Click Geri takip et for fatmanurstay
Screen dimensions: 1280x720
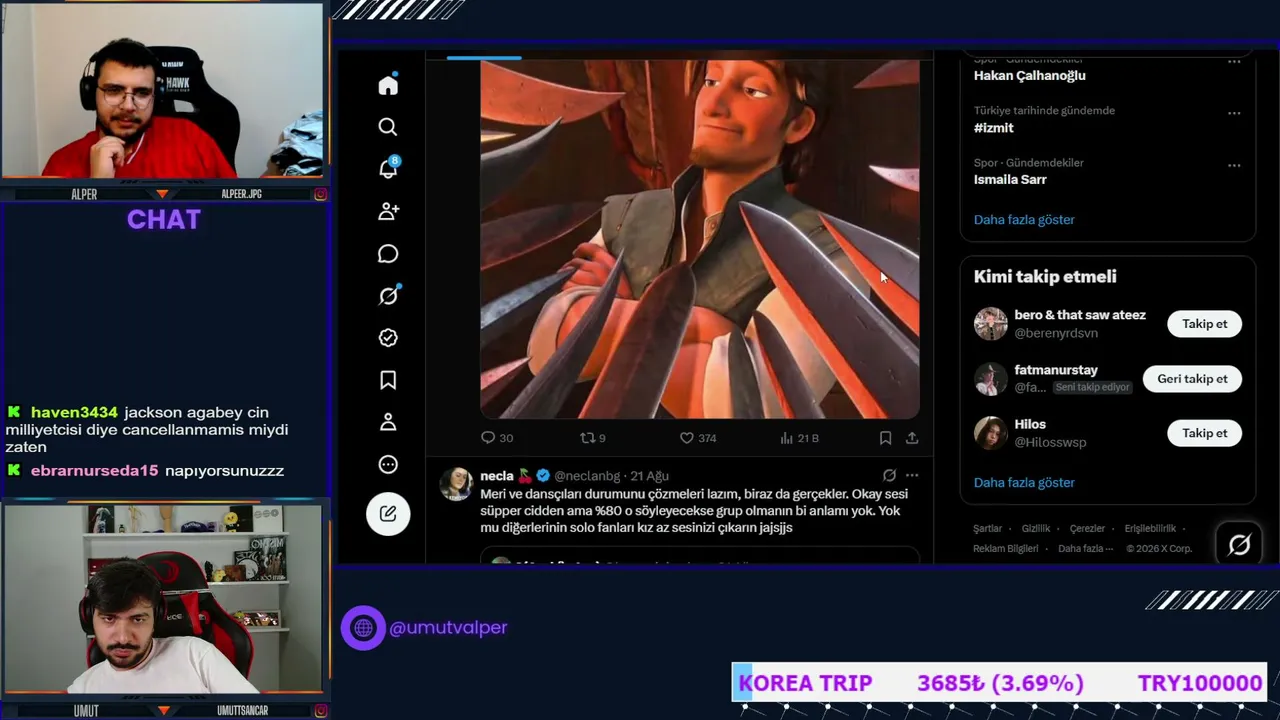tap(1192, 379)
